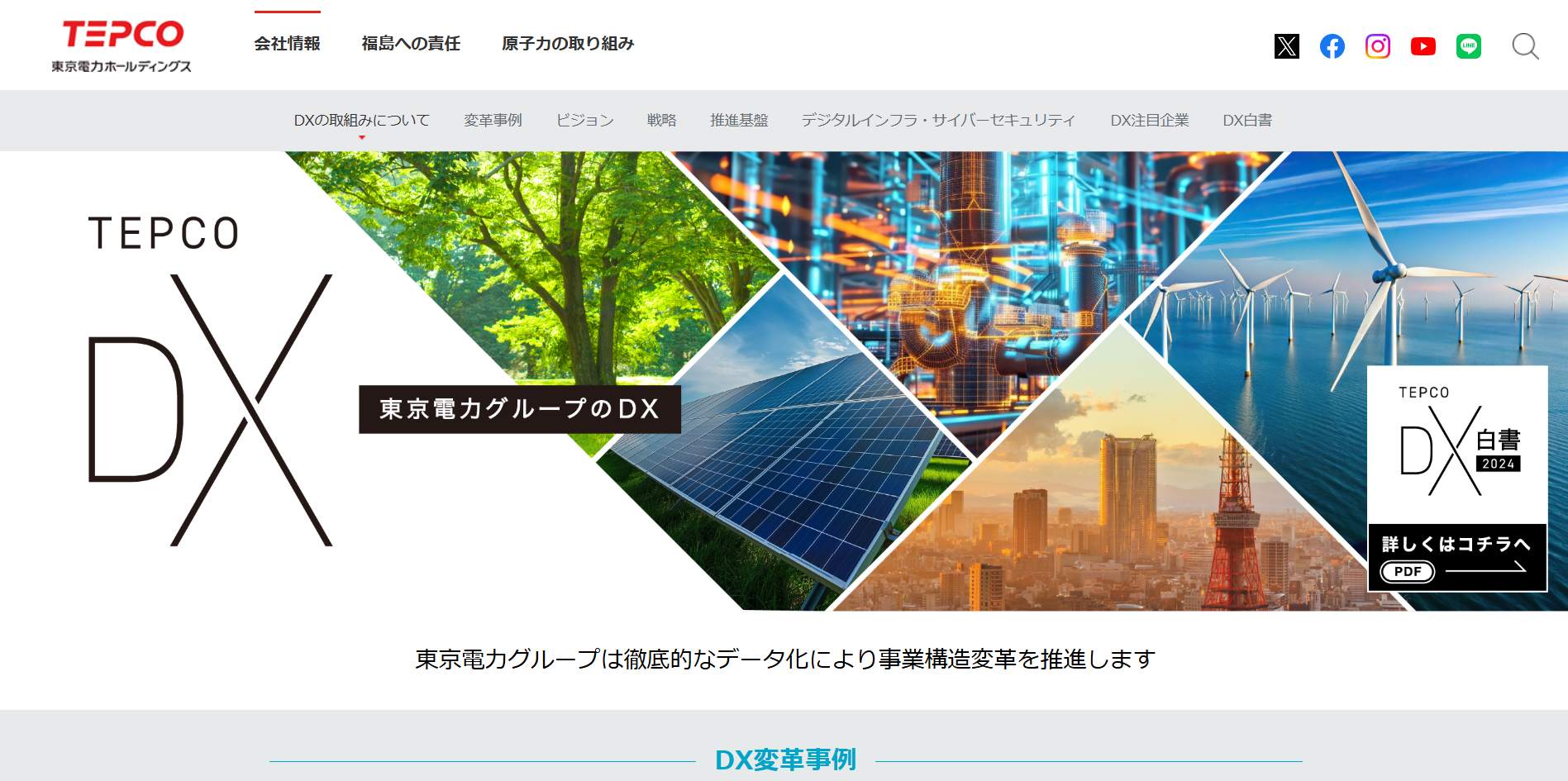Open the 原子力の取り組み menu

(568, 44)
